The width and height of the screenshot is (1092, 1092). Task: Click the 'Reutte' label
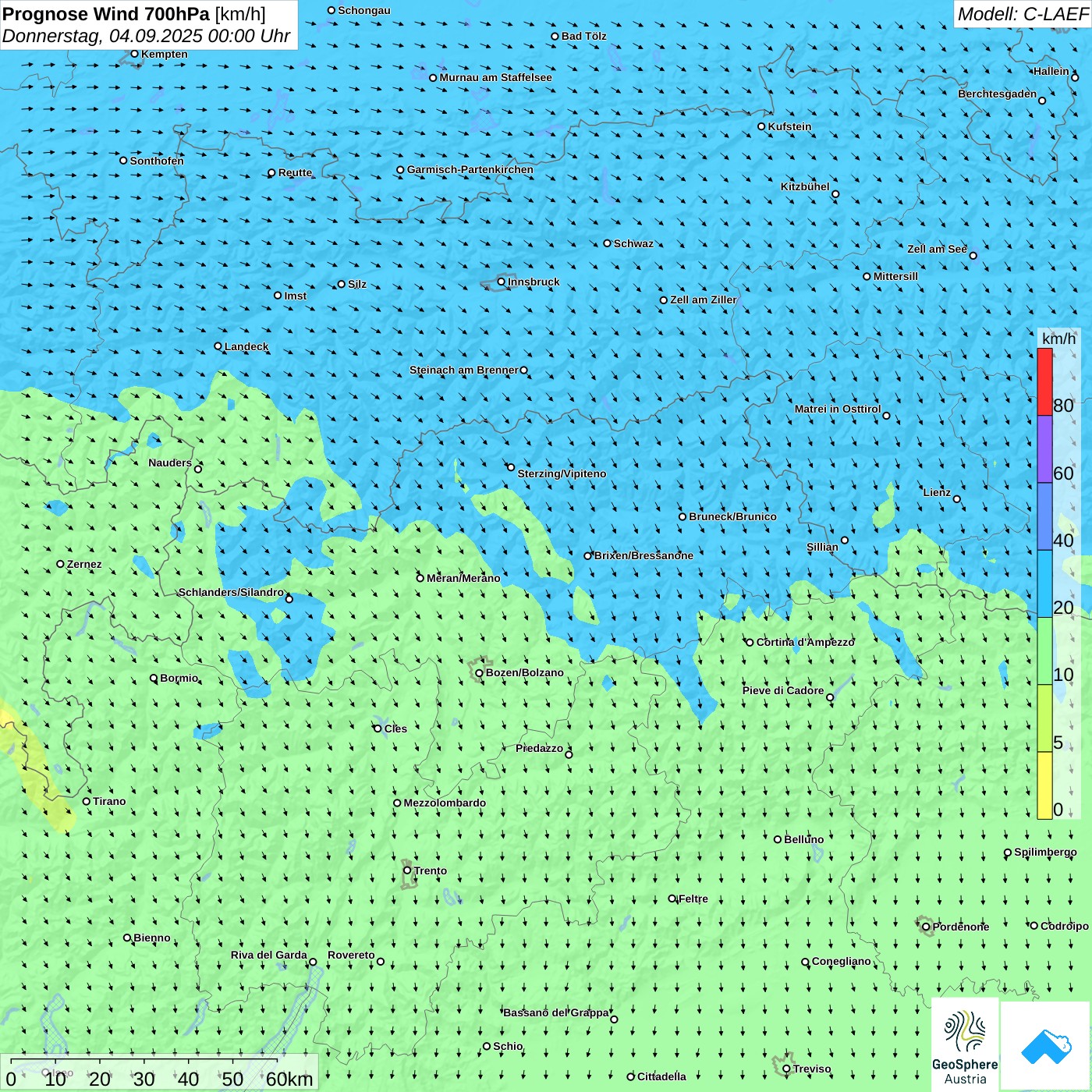point(296,172)
